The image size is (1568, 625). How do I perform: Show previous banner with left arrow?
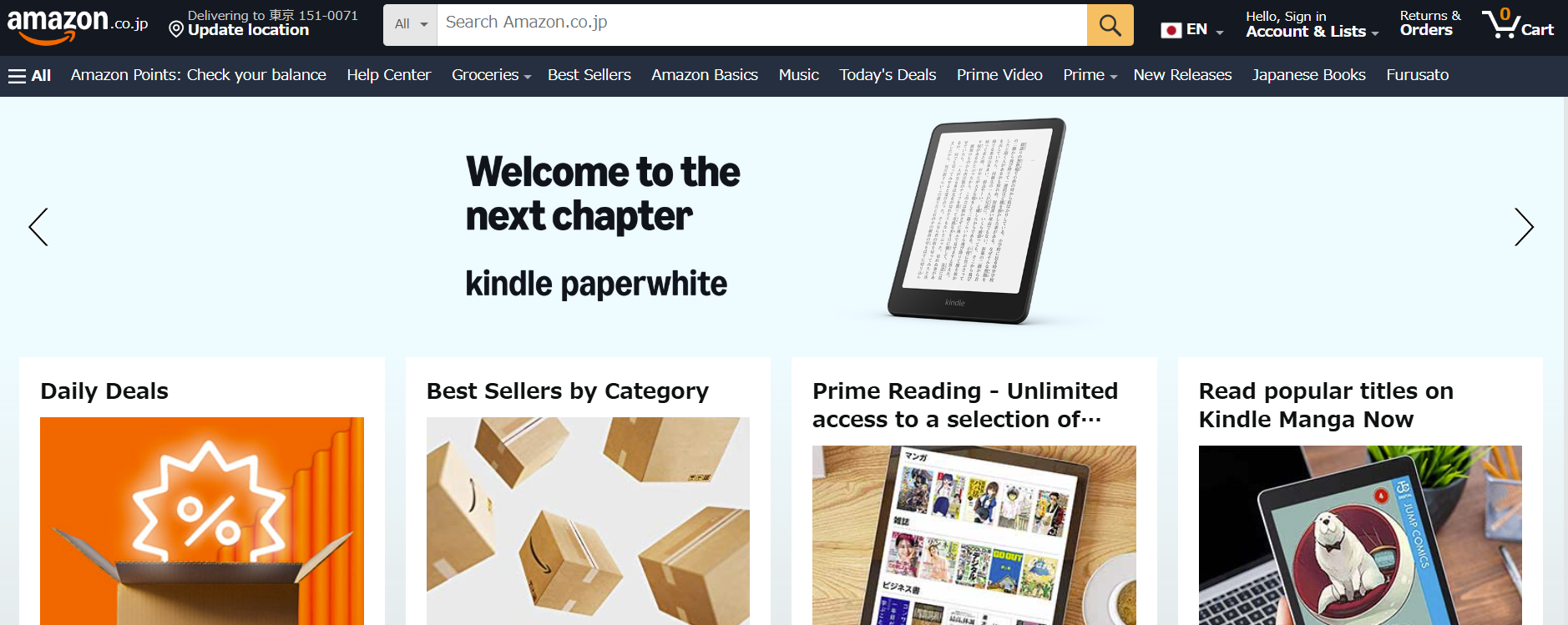pos(38,227)
